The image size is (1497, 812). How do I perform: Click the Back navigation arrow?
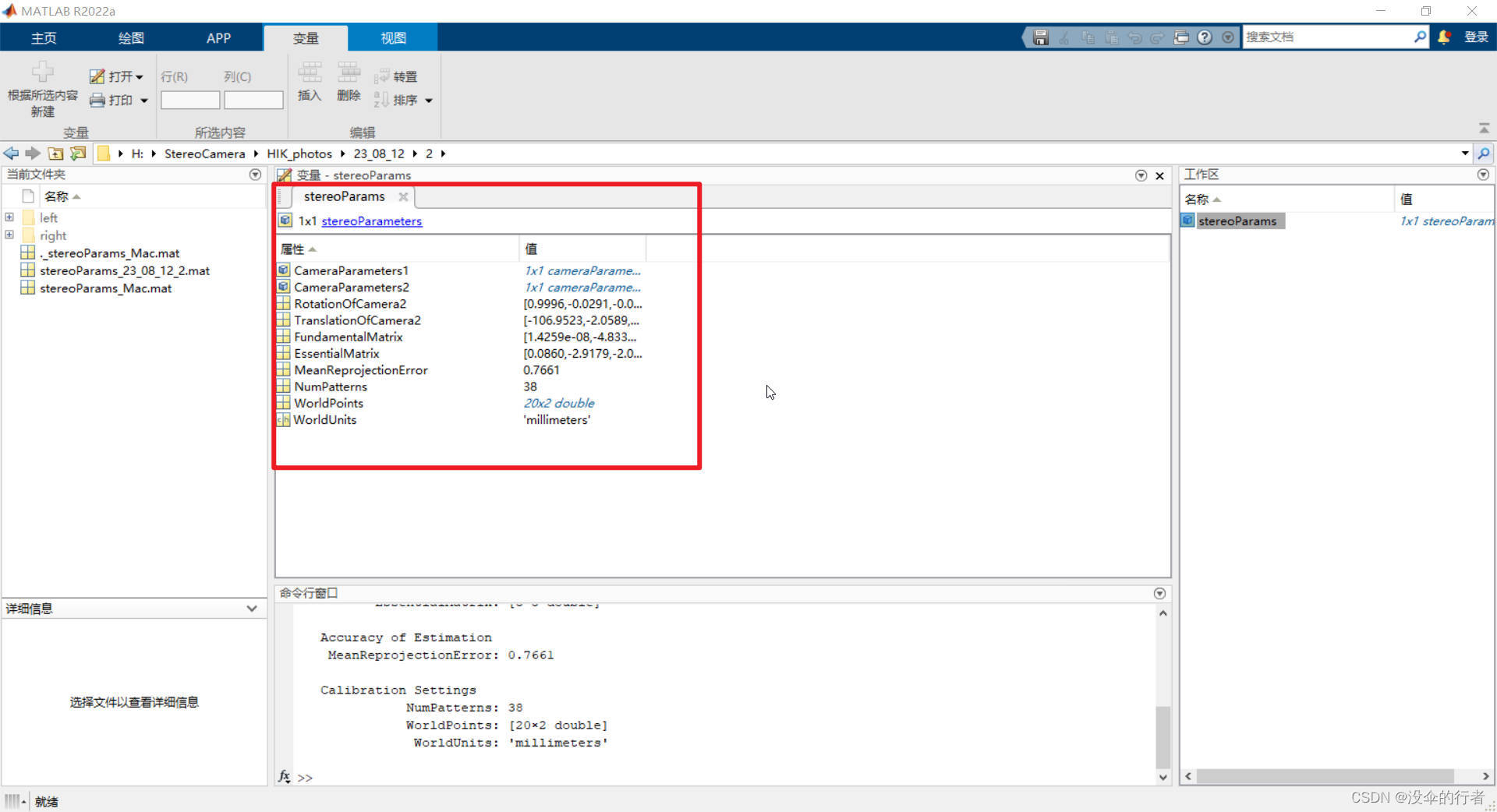(12, 154)
